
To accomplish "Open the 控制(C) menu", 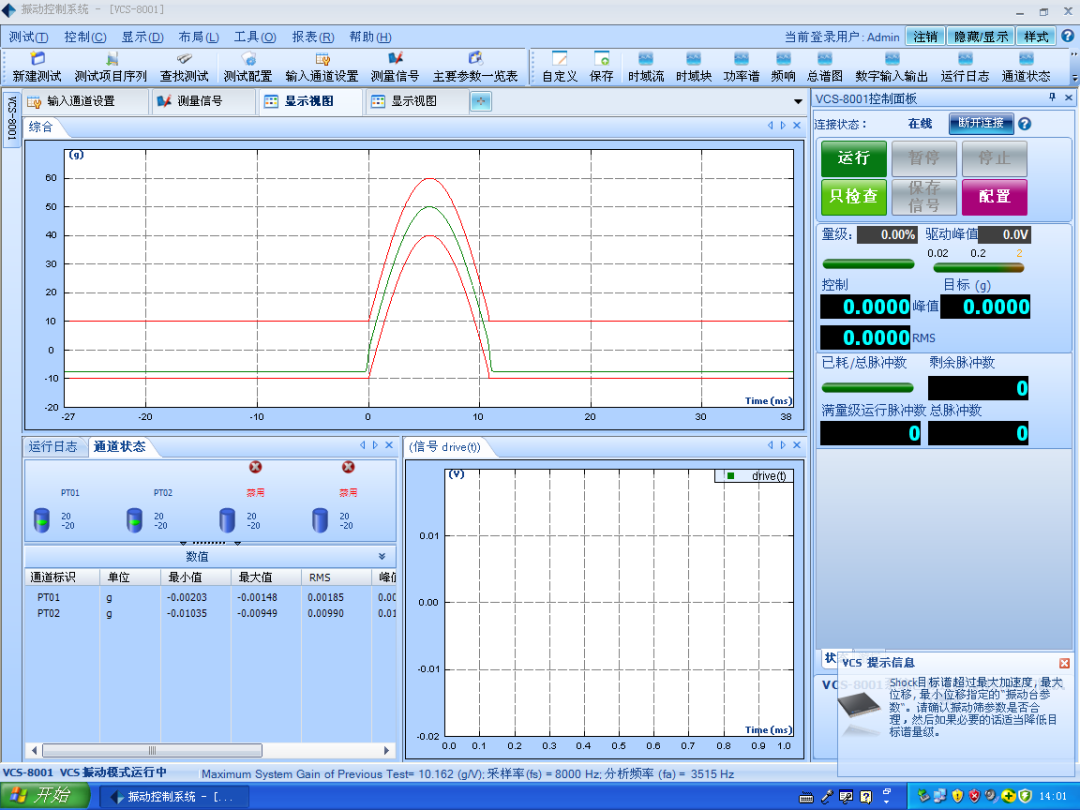I will (85, 37).
